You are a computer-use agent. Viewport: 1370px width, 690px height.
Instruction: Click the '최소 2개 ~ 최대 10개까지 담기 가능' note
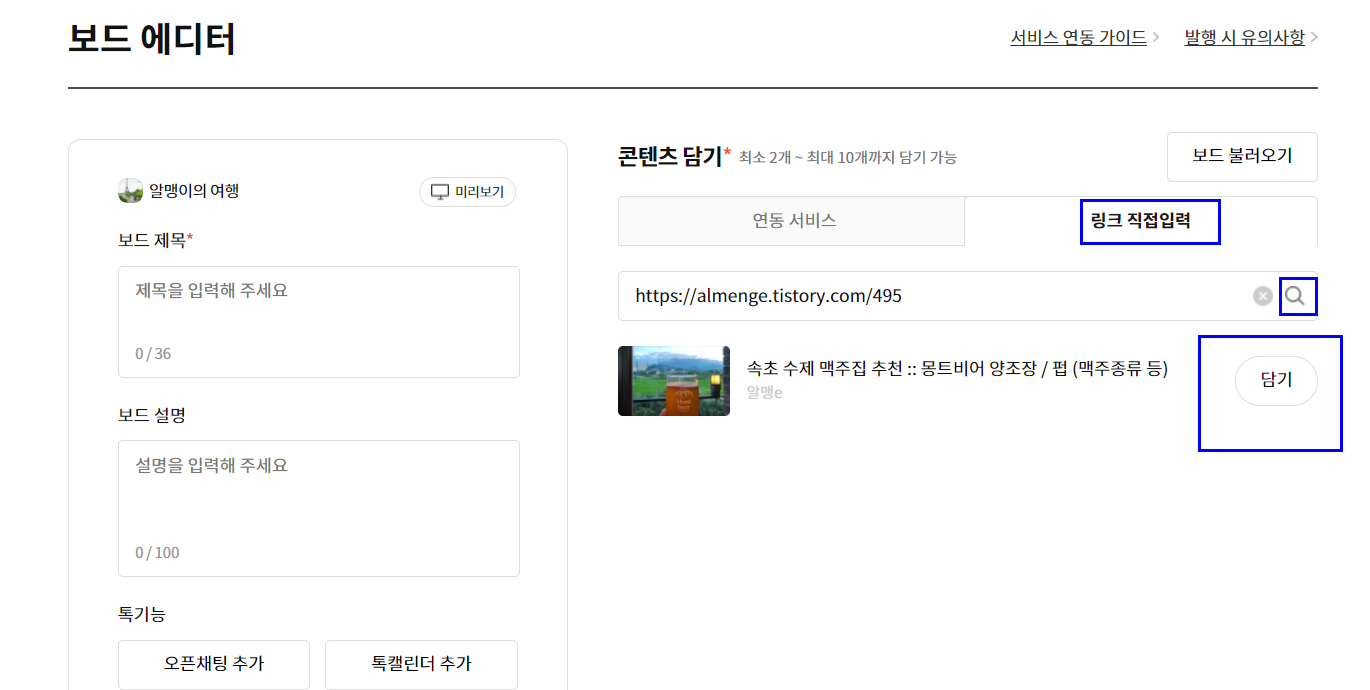848,157
